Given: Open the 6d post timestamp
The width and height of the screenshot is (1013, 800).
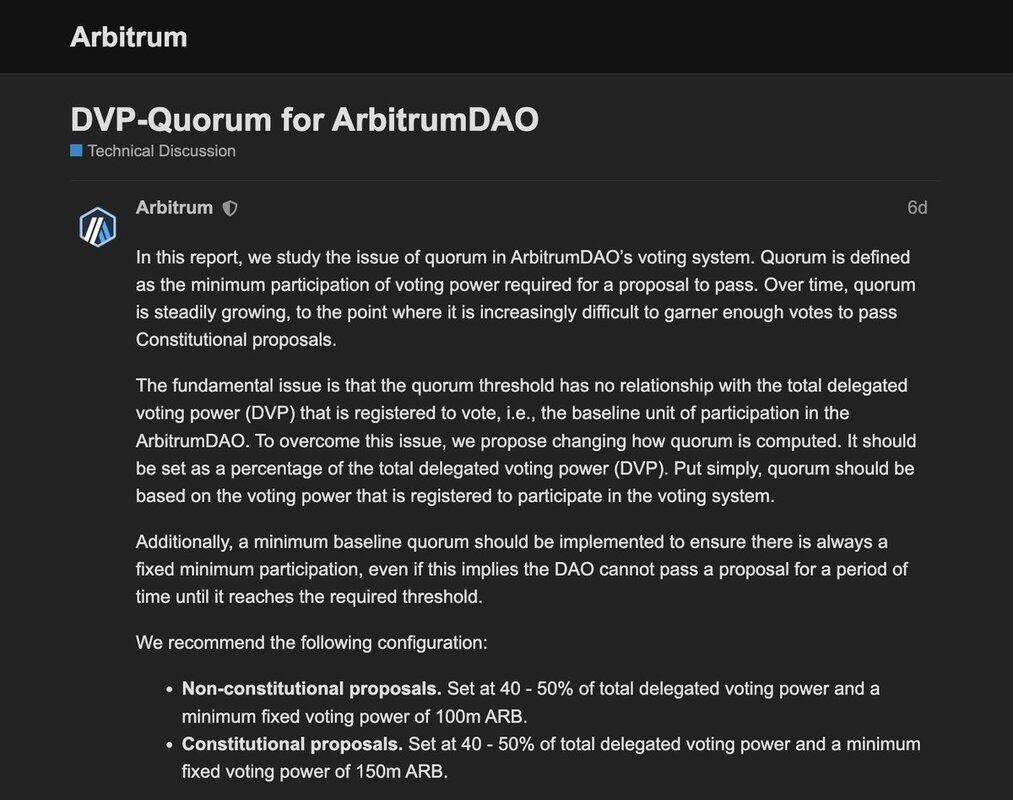Looking at the screenshot, I should [x=917, y=207].
